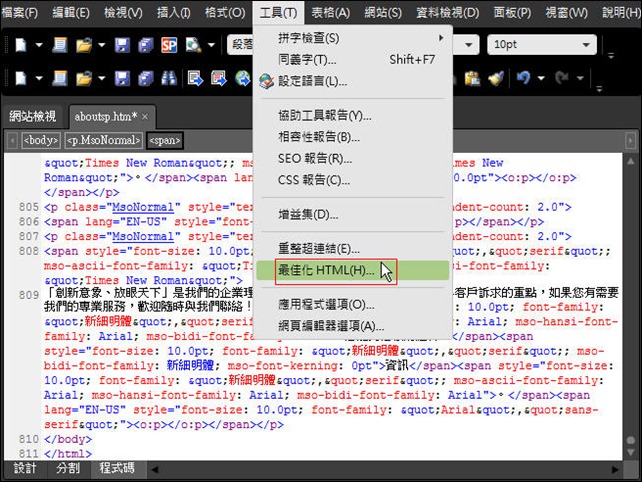Open the Open folder dropdown arrow in the top toolbar
This screenshot has height=482, width=642.
pos(102,45)
